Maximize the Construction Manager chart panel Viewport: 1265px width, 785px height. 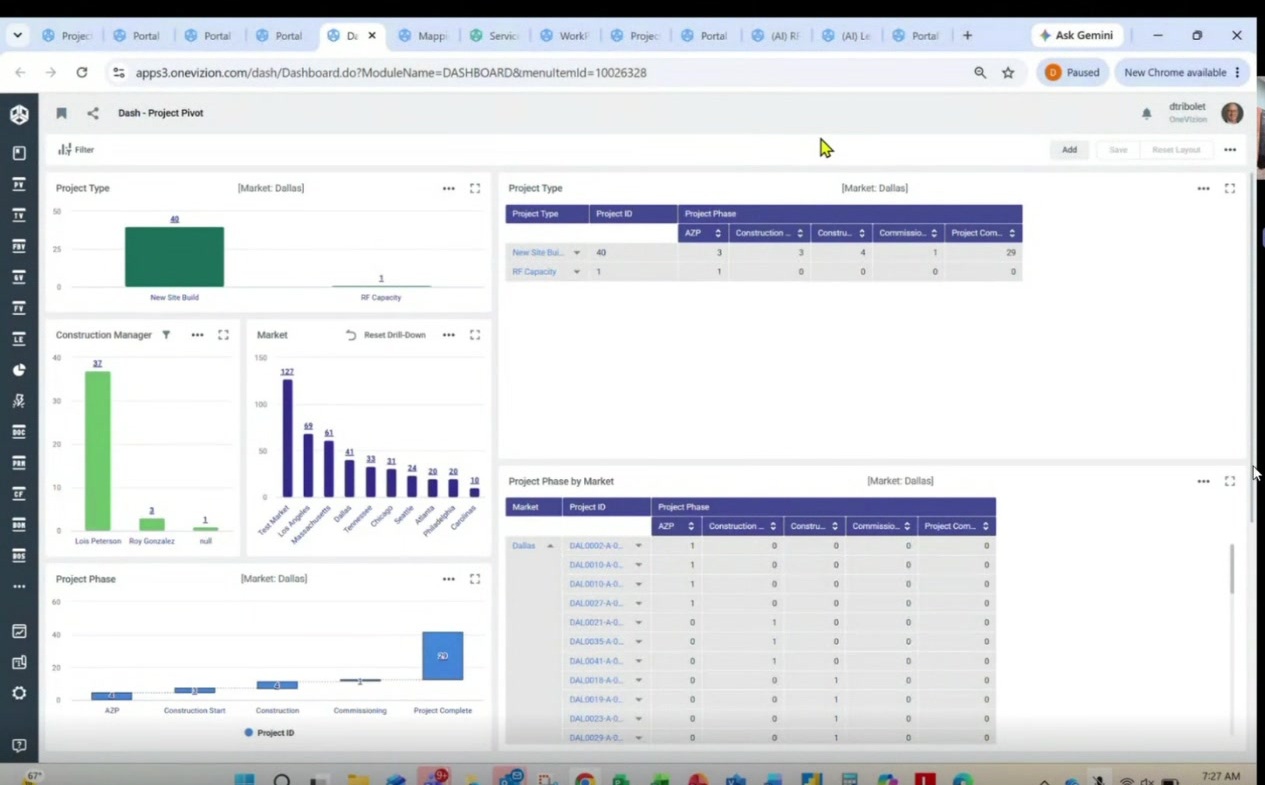(x=223, y=335)
